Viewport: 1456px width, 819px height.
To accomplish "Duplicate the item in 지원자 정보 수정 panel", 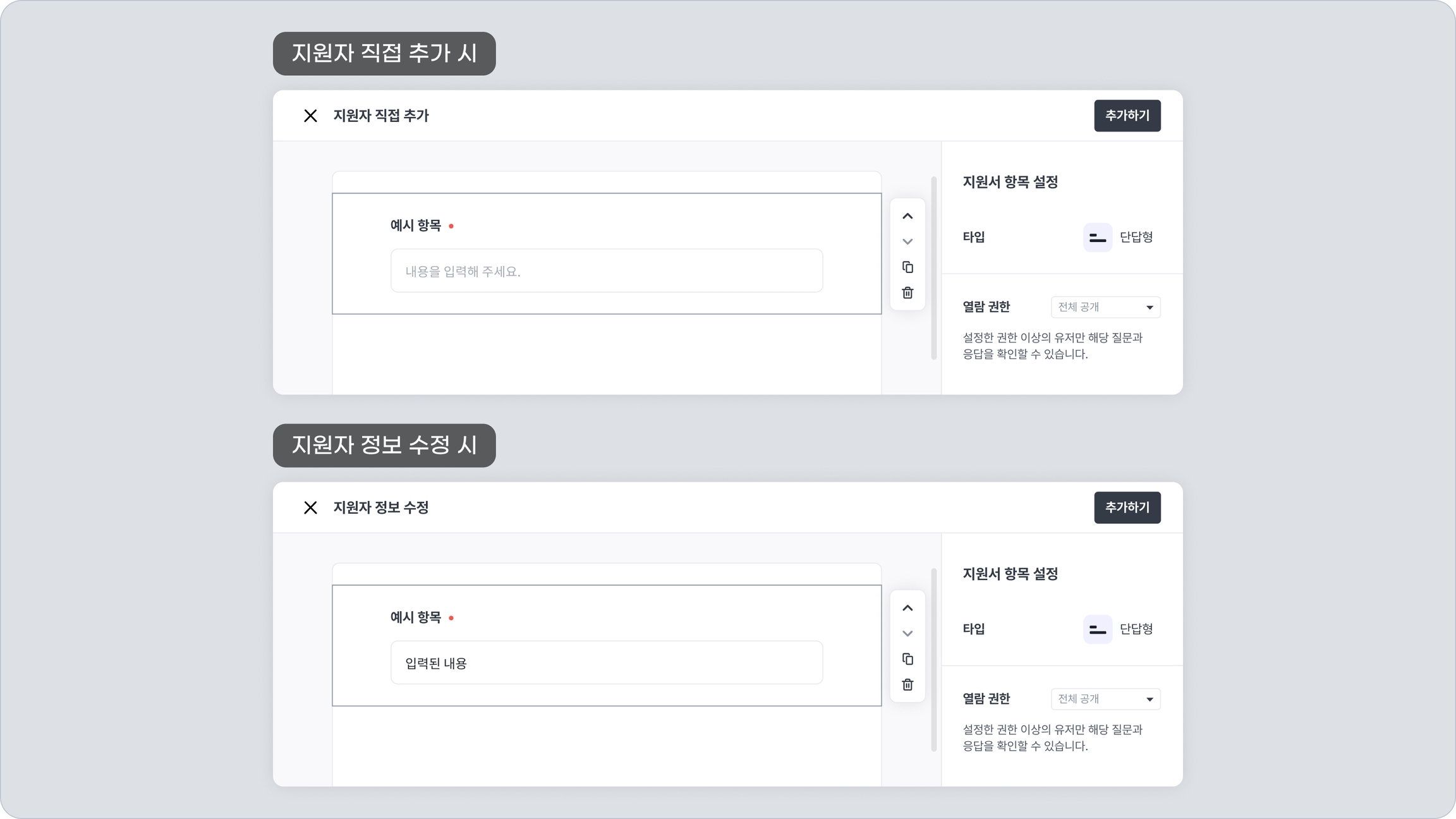I will (x=907, y=659).
